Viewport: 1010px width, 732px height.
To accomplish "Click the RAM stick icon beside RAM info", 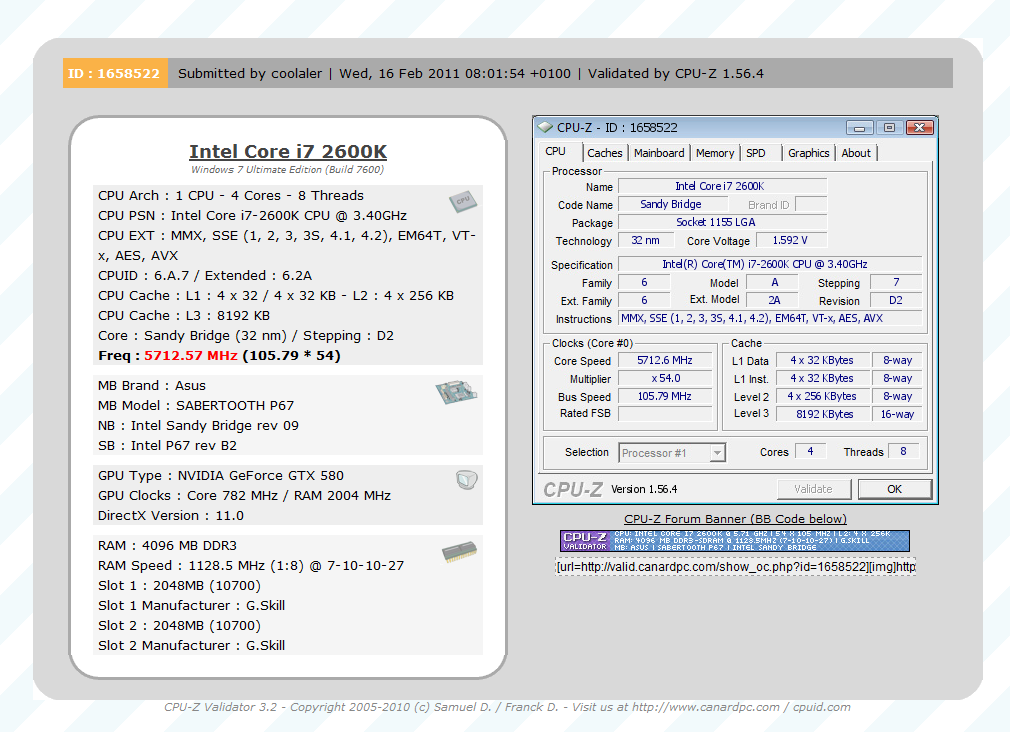I will pyautogui.click(x=459, y=552).
